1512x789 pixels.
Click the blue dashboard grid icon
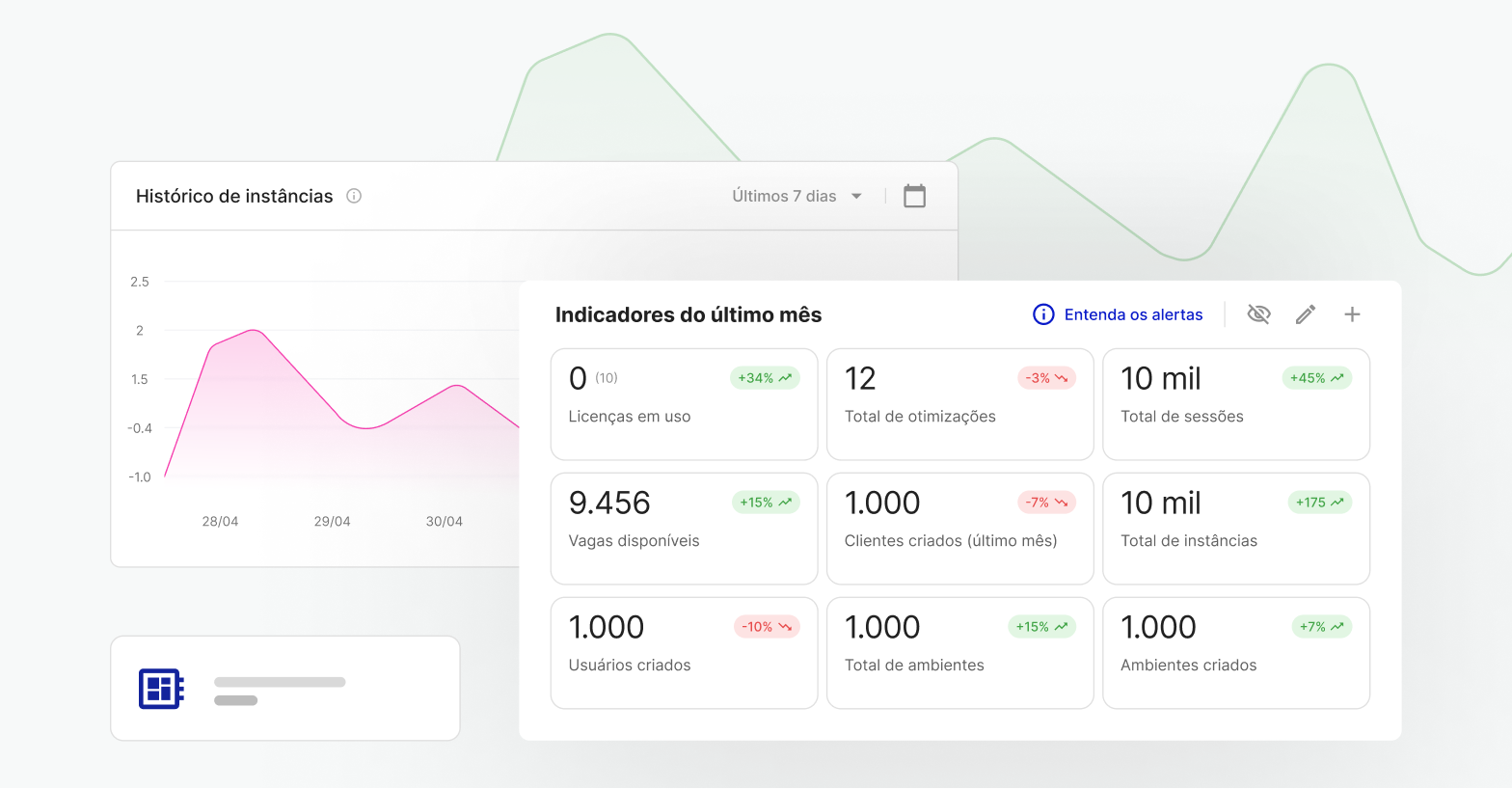point(161,689)
